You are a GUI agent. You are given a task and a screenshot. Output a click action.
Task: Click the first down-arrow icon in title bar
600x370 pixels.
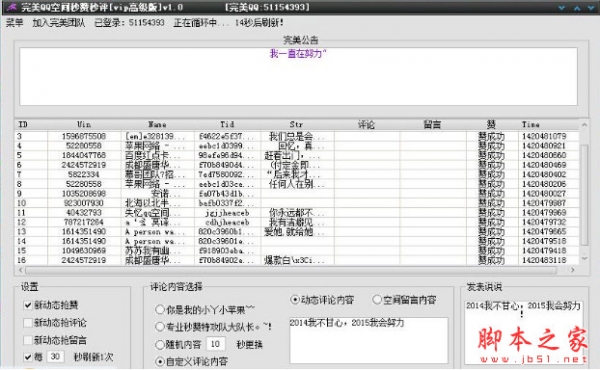click(x=562, y=8)
